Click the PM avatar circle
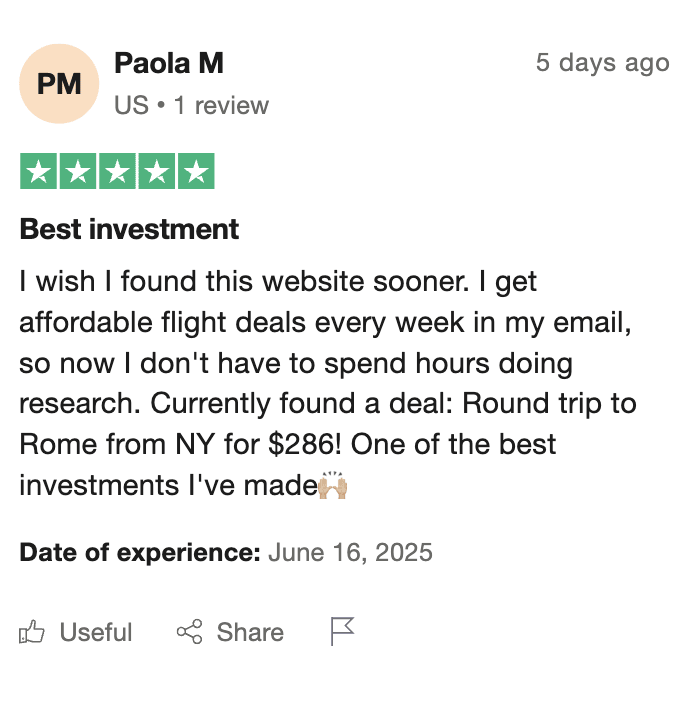686x710 pixels. click(59, 84)
